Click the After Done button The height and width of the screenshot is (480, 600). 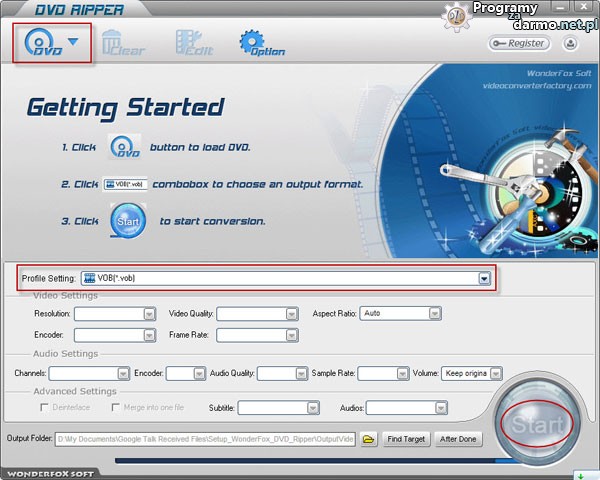pos(458,439)
